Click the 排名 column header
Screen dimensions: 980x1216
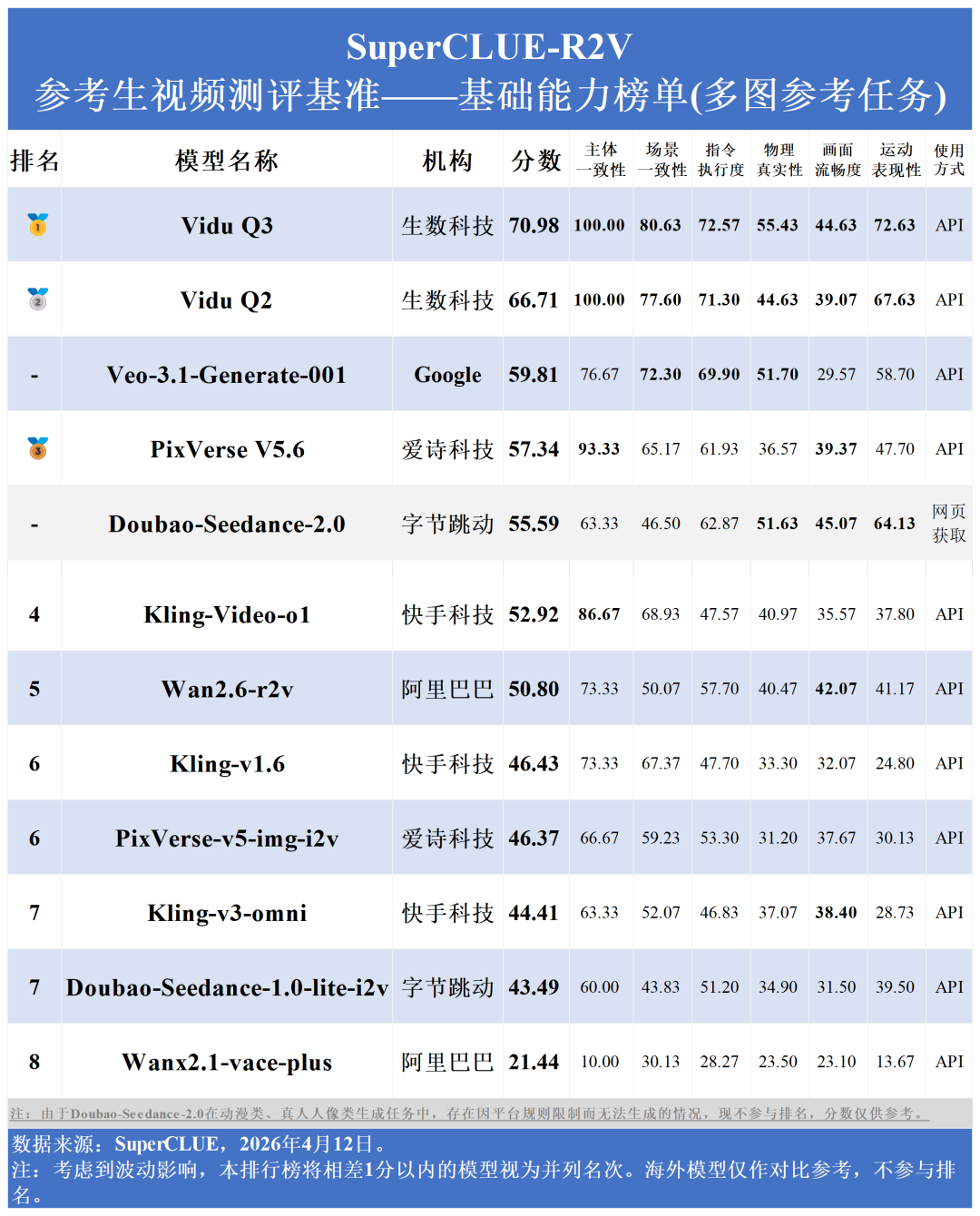(34, 161)
